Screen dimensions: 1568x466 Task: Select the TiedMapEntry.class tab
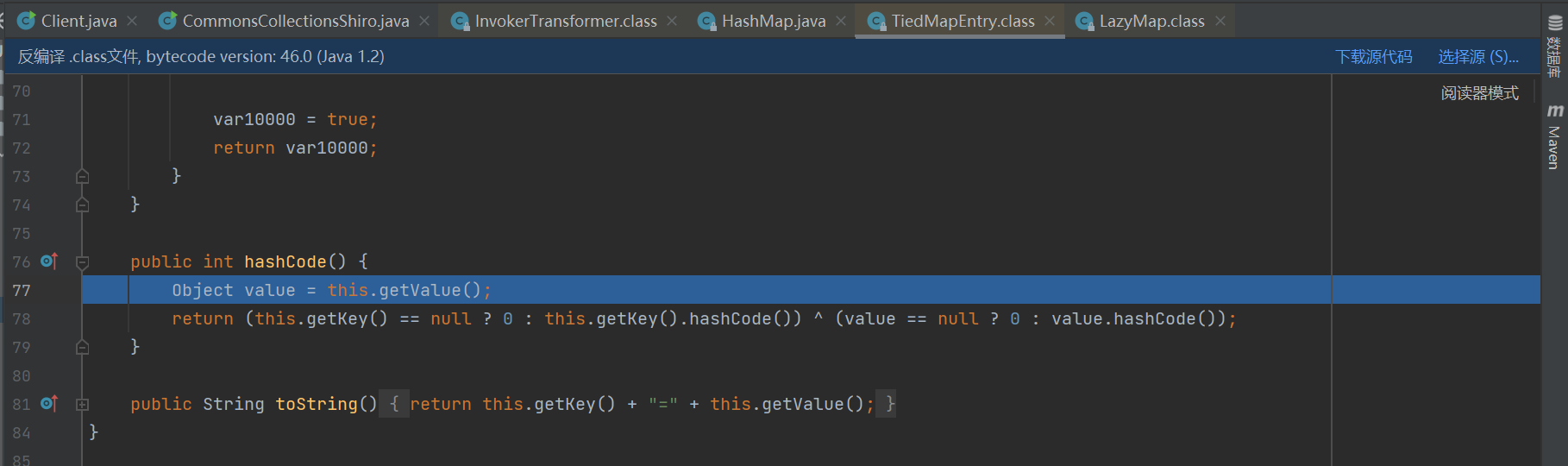(x=963, y=21)
